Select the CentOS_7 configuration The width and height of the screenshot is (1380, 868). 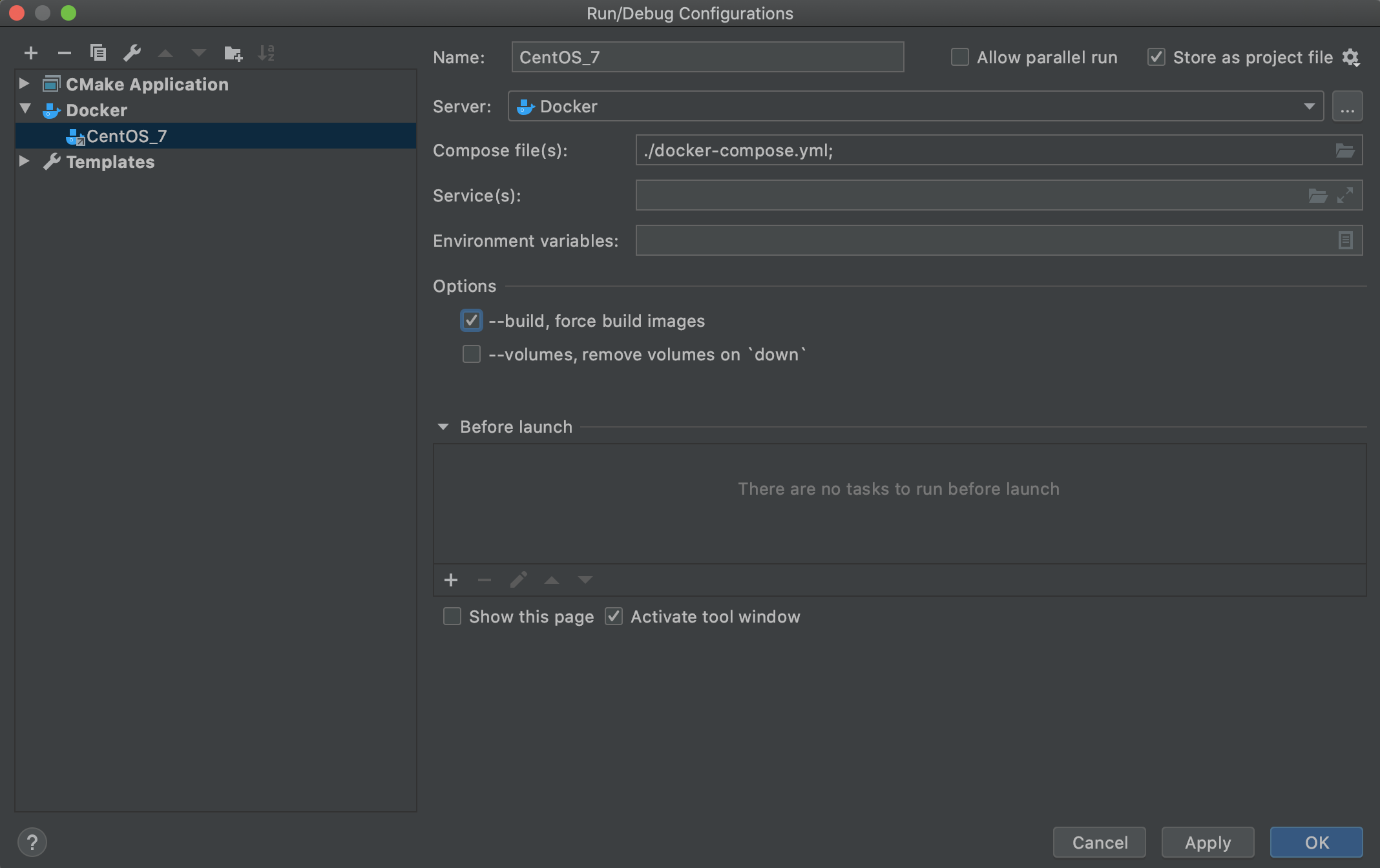127,136
